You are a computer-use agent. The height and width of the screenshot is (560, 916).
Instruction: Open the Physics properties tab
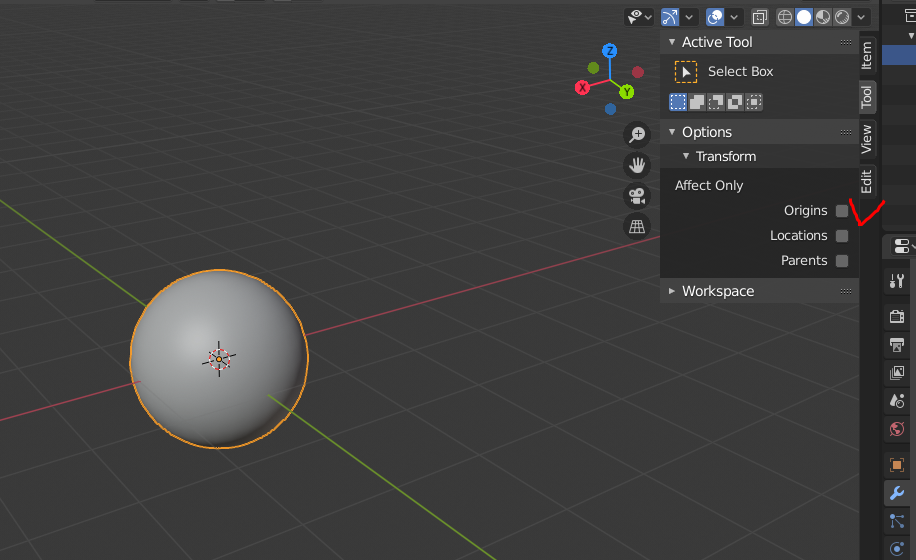(x=897, y=549)
